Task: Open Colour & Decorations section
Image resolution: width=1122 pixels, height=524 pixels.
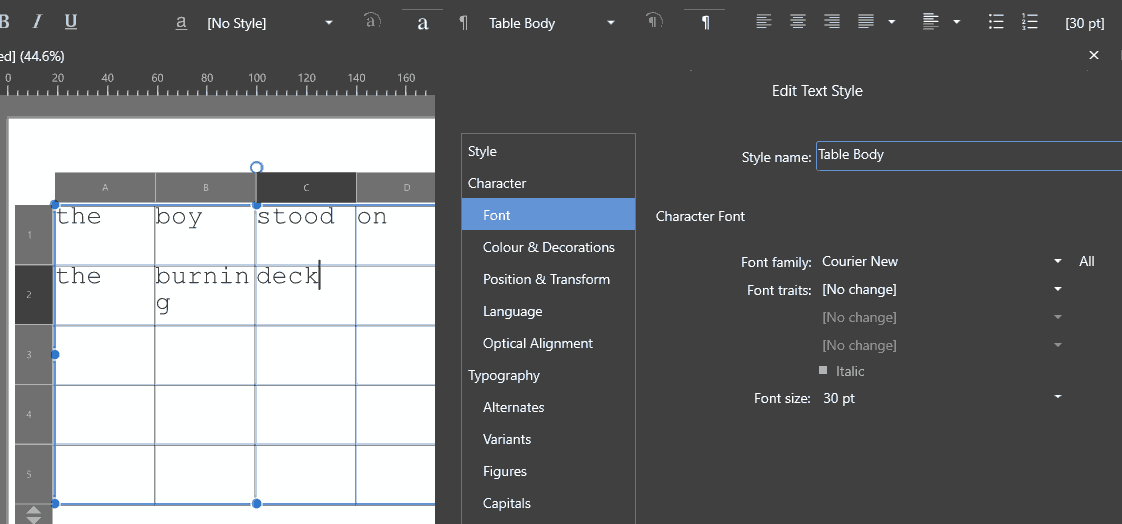Action: pyautogui.click(x=548, y=247)
